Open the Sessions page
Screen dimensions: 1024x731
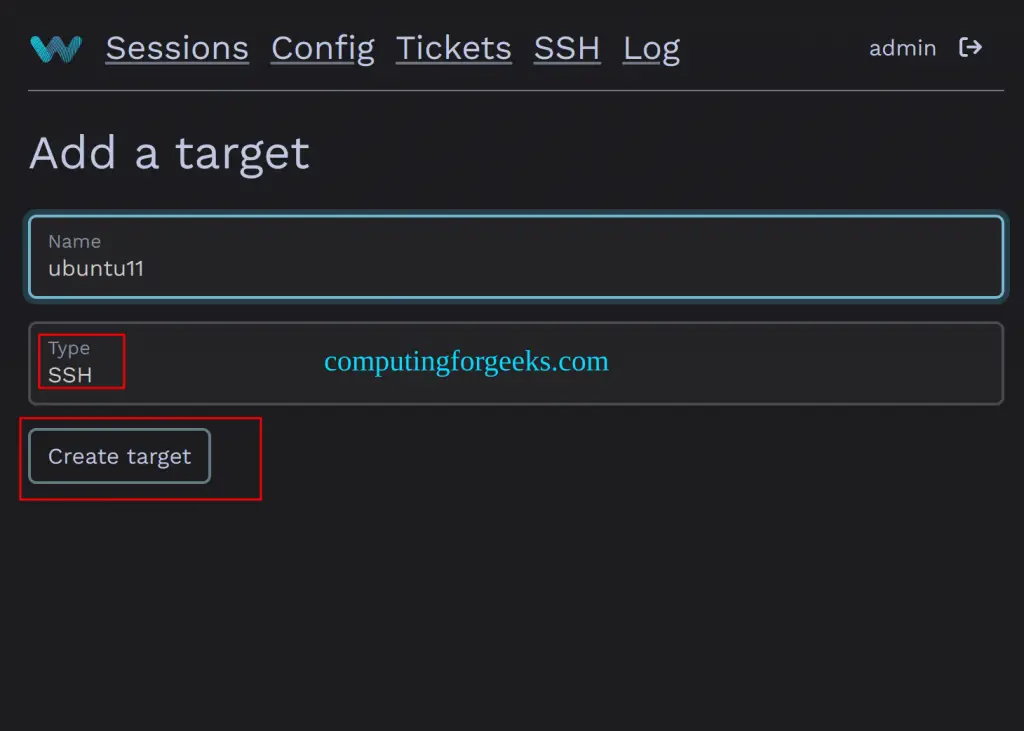(x=177, y=48)
